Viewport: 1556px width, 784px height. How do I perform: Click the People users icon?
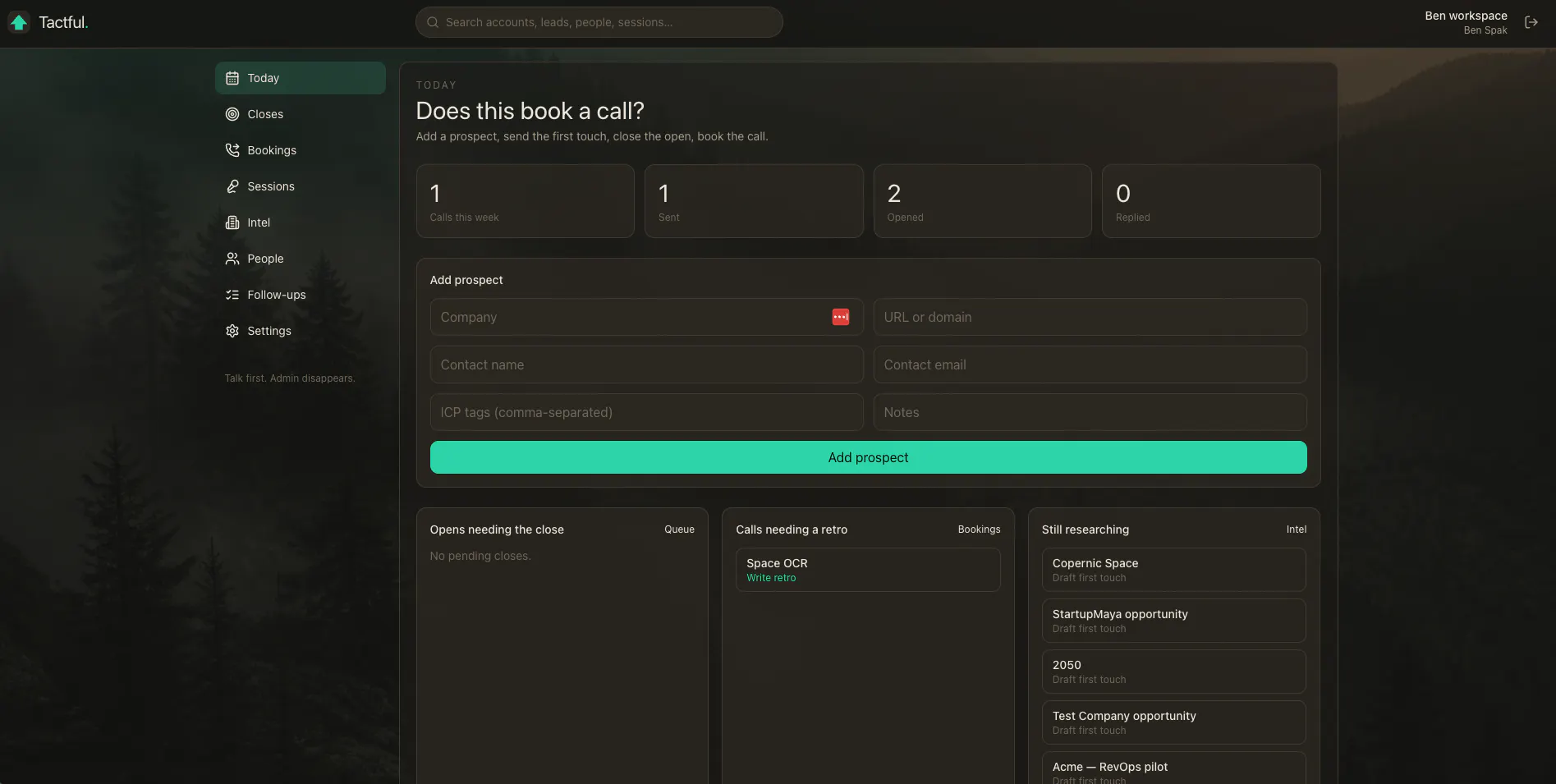(x=232, y=259)
